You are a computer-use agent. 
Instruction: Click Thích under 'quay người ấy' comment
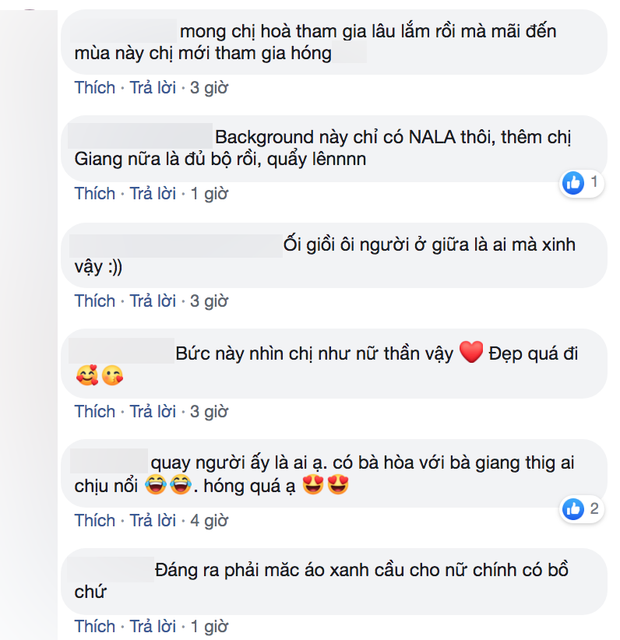coord(95,521)
